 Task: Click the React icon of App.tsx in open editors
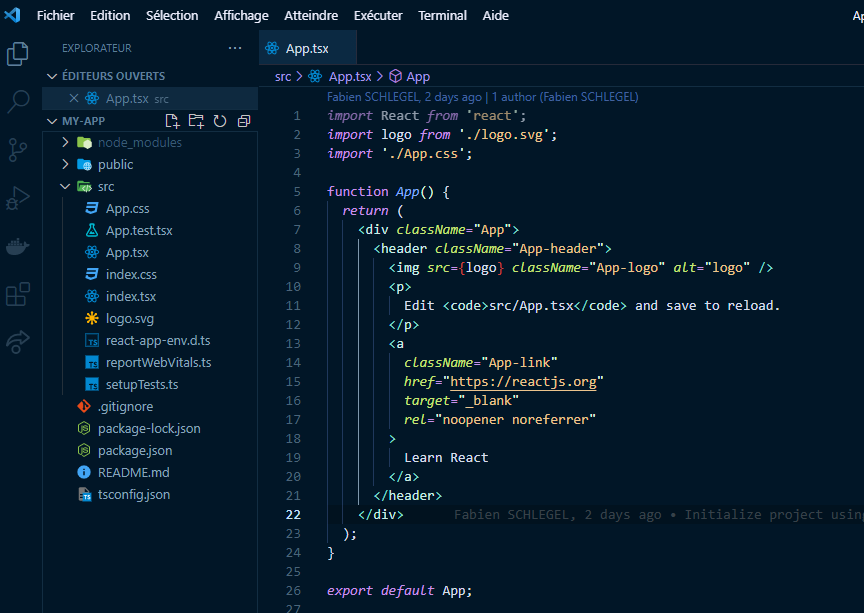(92, 98)
